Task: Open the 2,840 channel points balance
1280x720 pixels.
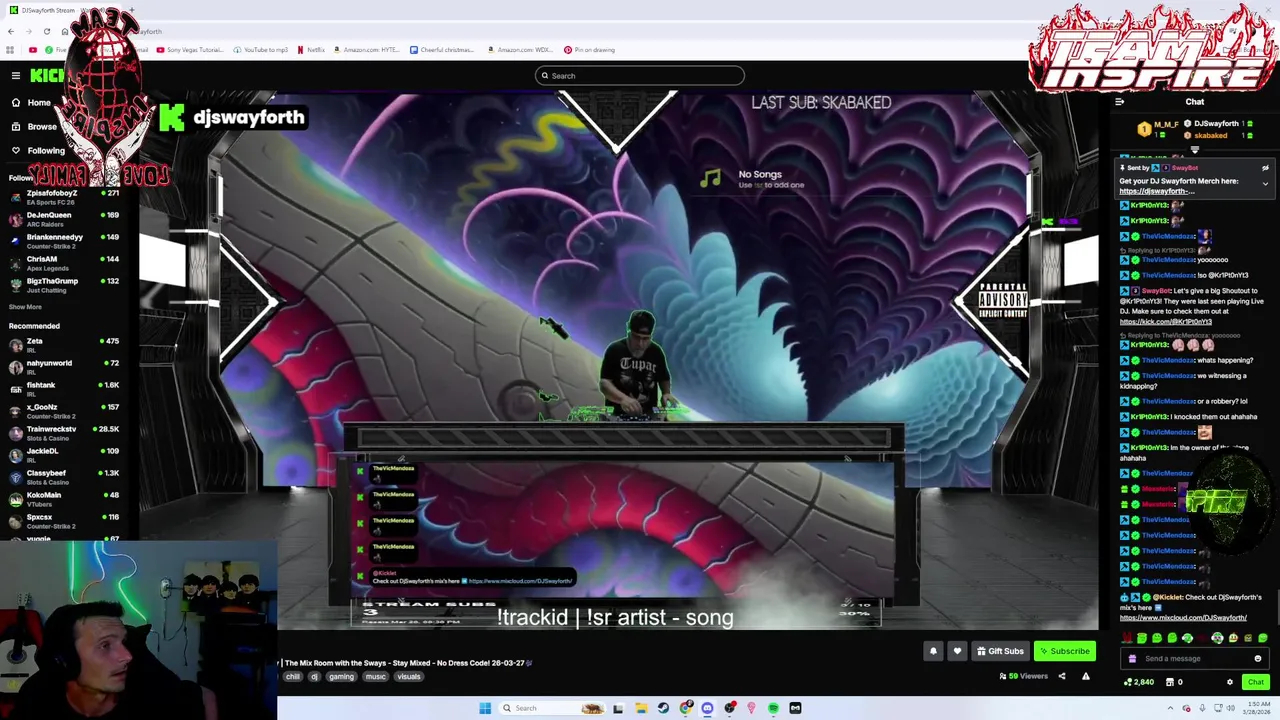Action: [x=1139, y=682]
